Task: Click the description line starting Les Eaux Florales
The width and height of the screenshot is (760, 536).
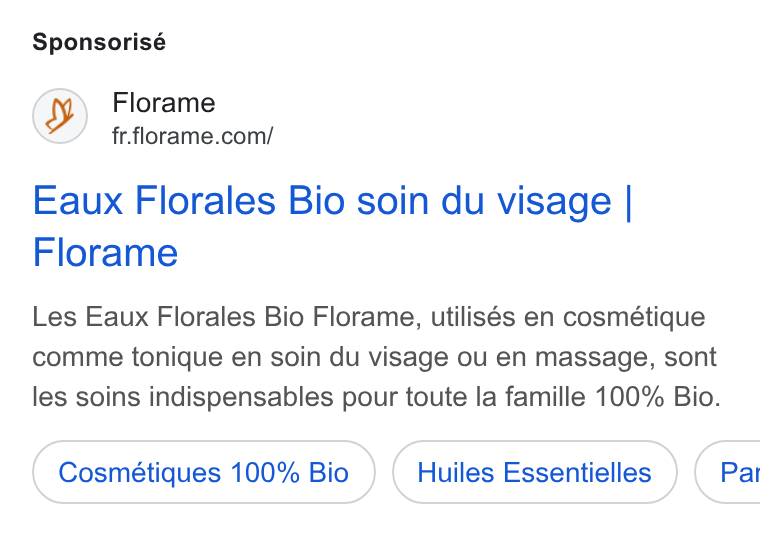Action: pos(369,317)
